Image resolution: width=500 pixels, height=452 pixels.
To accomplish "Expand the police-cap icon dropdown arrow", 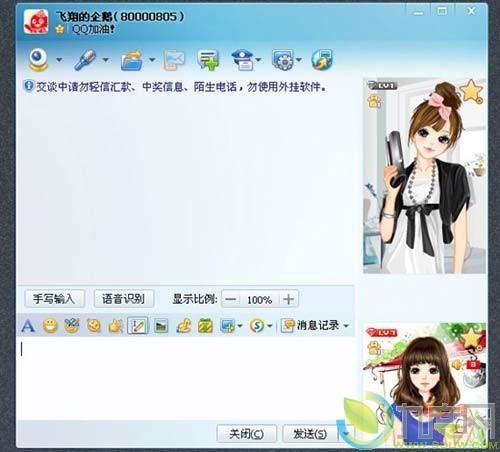I will point(258,60).
